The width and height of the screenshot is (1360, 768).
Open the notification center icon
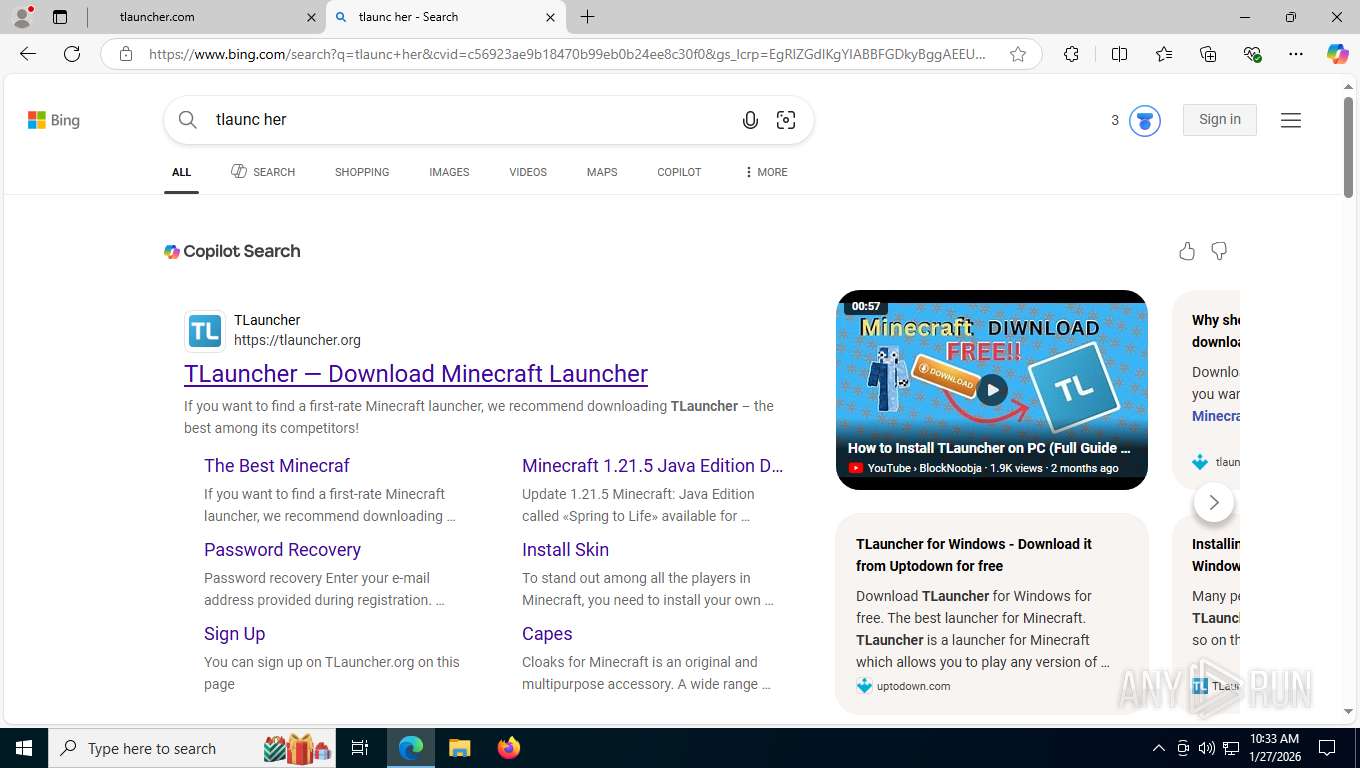tap(1327, 748)
